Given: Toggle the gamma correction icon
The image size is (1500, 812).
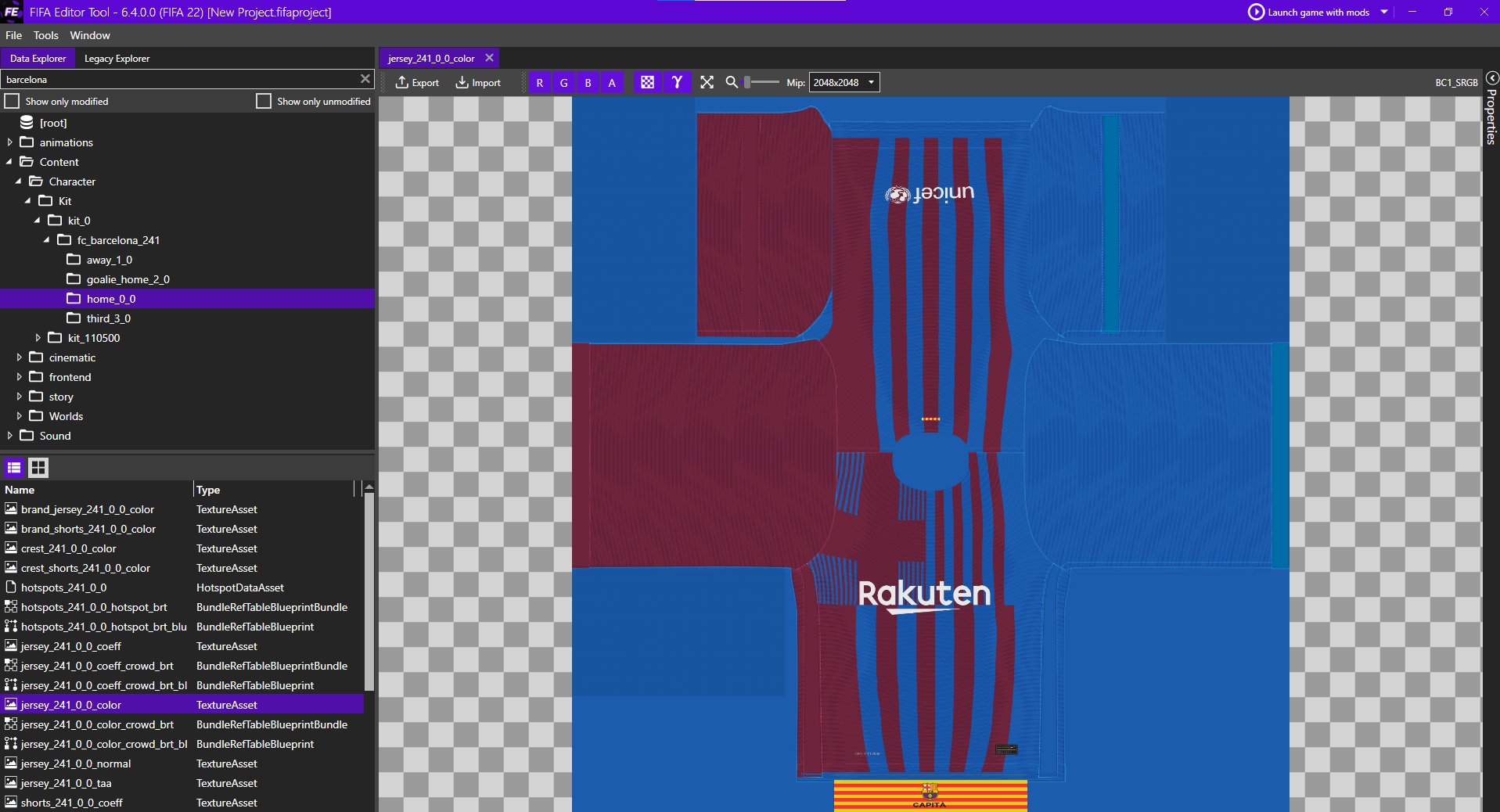Looking at the screenshot, I should click(x=676, y=82).
